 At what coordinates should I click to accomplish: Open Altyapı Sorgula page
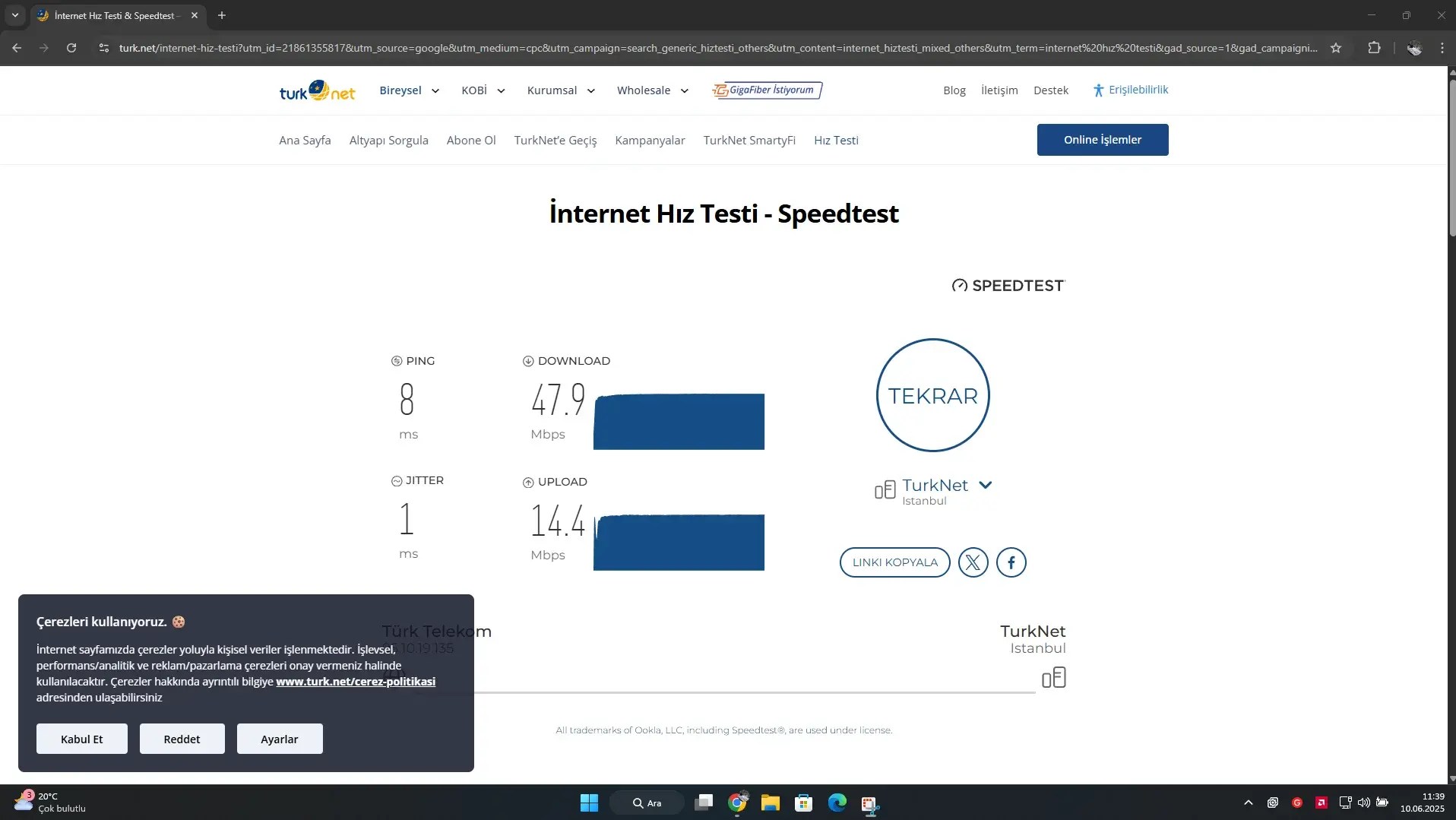click(388, 141)
